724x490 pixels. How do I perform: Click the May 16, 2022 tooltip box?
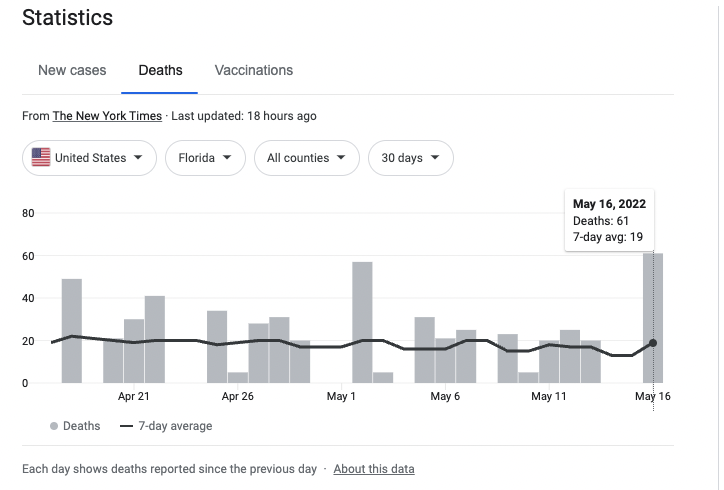(x=609, y=220)
